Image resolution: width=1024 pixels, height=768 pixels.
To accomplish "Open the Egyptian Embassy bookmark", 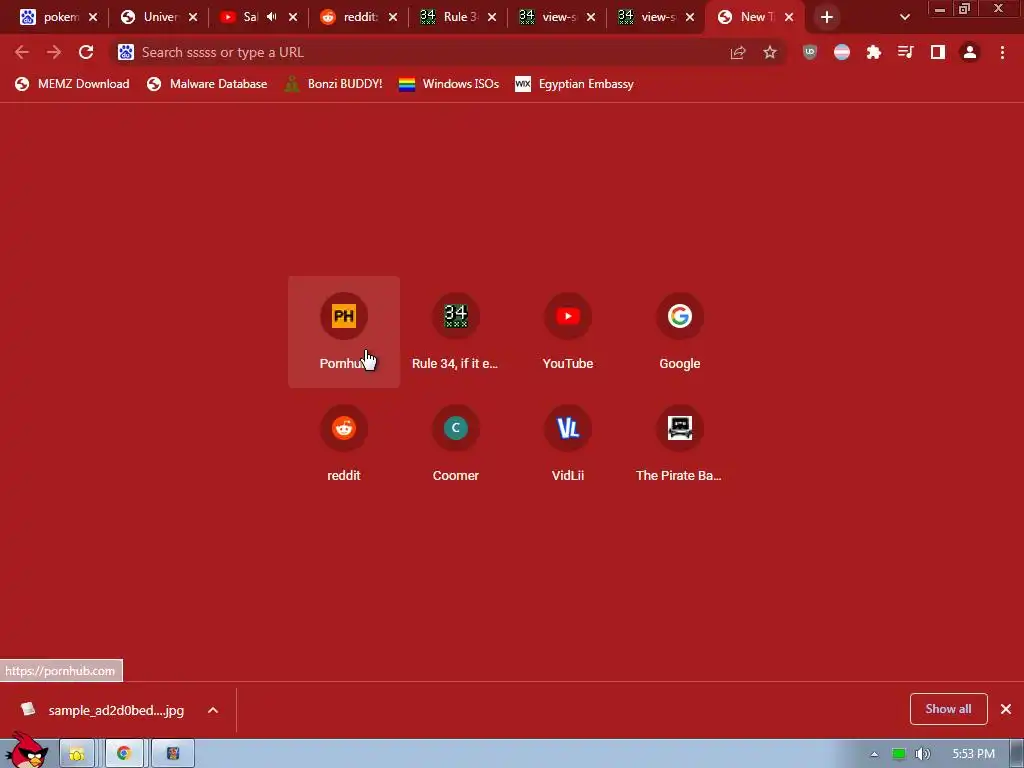I will pyautogui.click(x=575, y=84).
